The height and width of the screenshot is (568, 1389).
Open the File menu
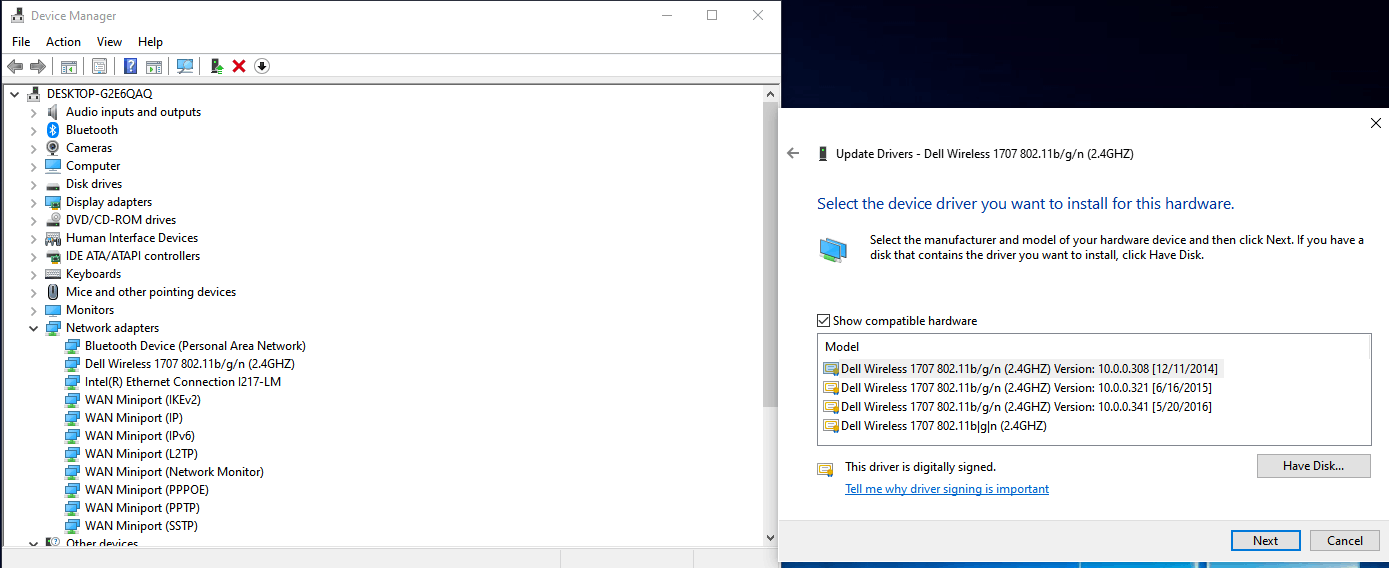(21, 42)
